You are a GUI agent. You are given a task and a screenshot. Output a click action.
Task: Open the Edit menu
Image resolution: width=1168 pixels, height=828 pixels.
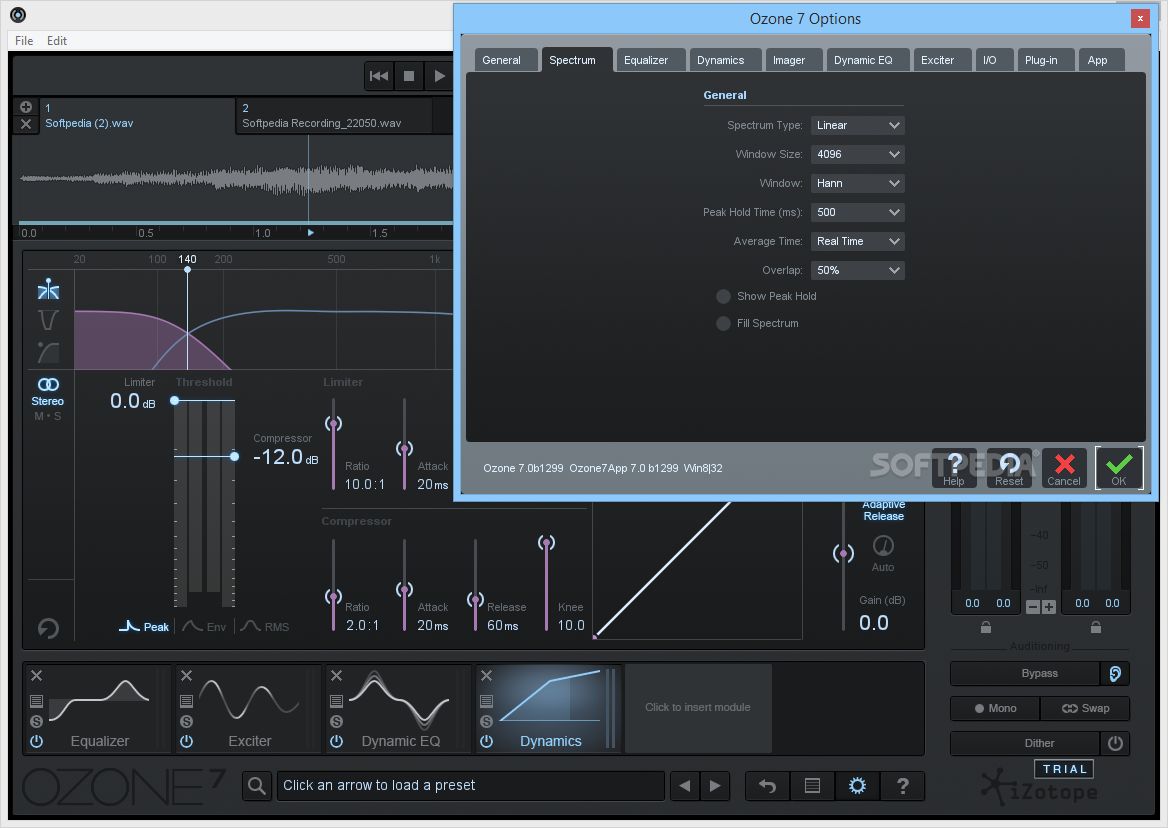[x=57, y=41]
